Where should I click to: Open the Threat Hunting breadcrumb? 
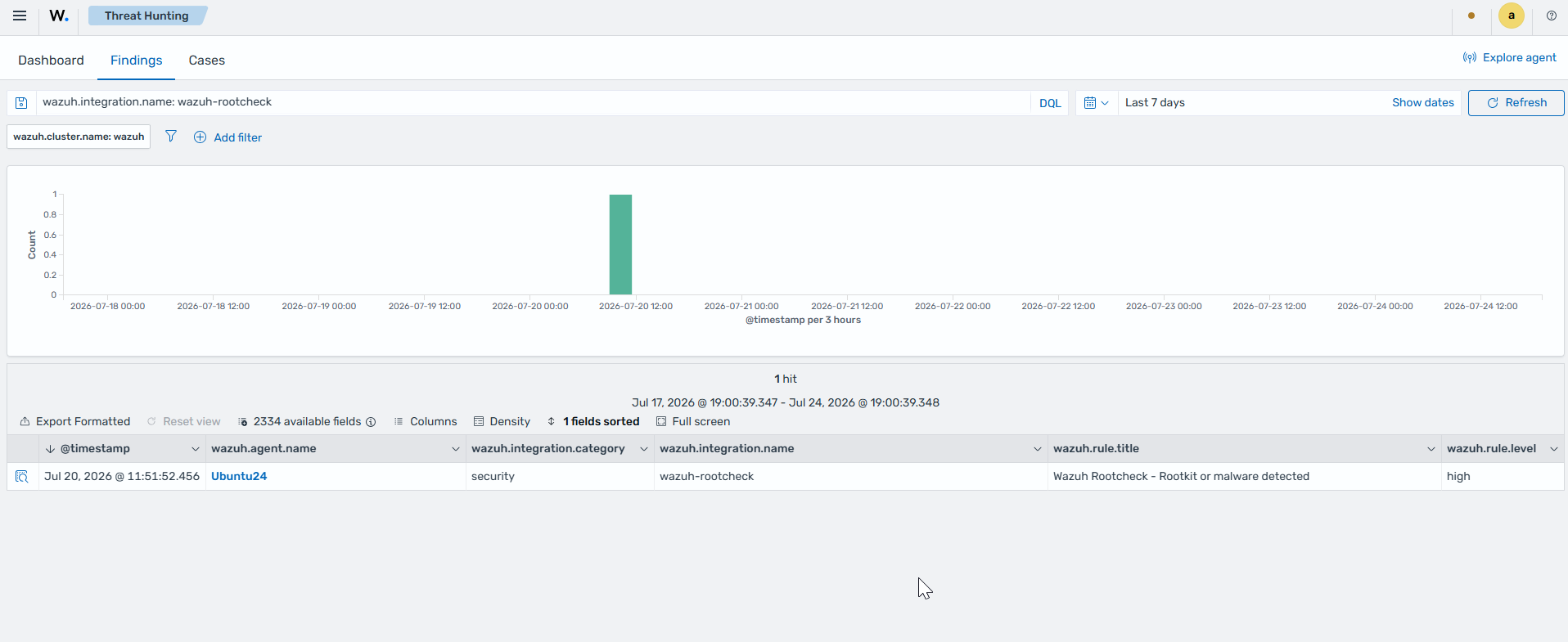point(147,16)
